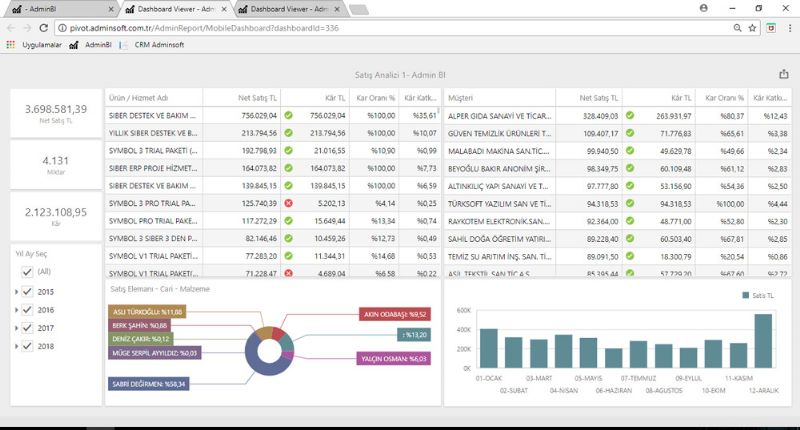Screen dimensions: 800x430
Task: Click SABRİ DEĞİRMEN donut label
Action: tap(148, 384)
